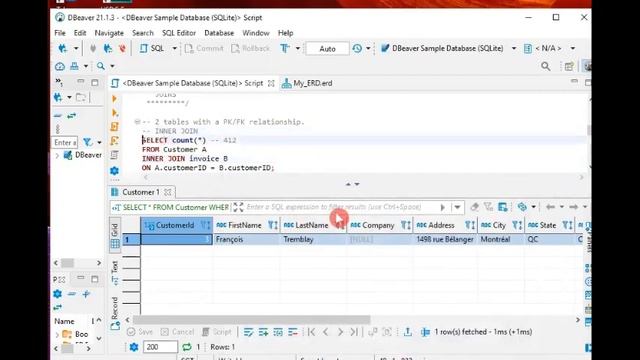640x360 pixels.
Task: Select the Tremblay cell
Action: click(313, 240)
